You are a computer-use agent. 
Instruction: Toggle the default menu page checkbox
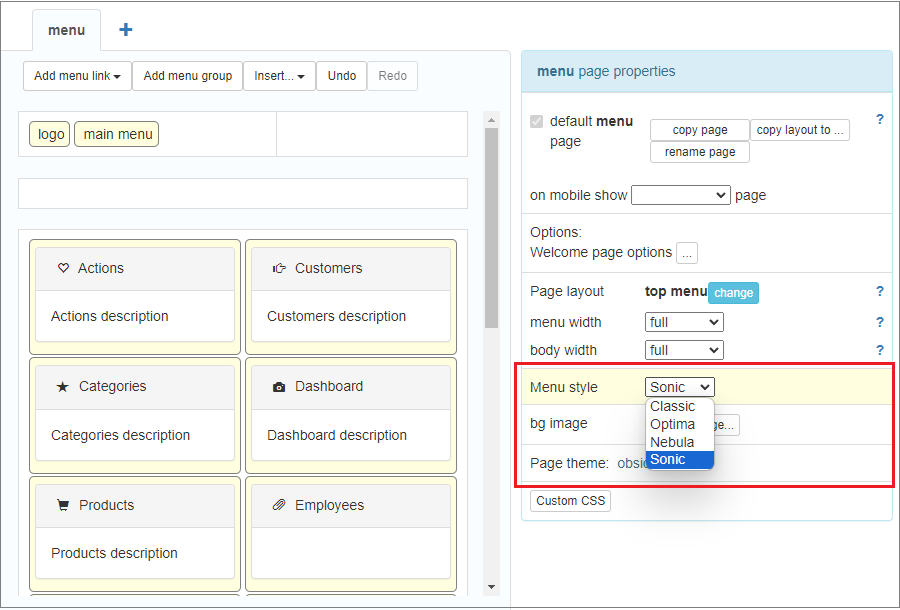pos(537,121)
